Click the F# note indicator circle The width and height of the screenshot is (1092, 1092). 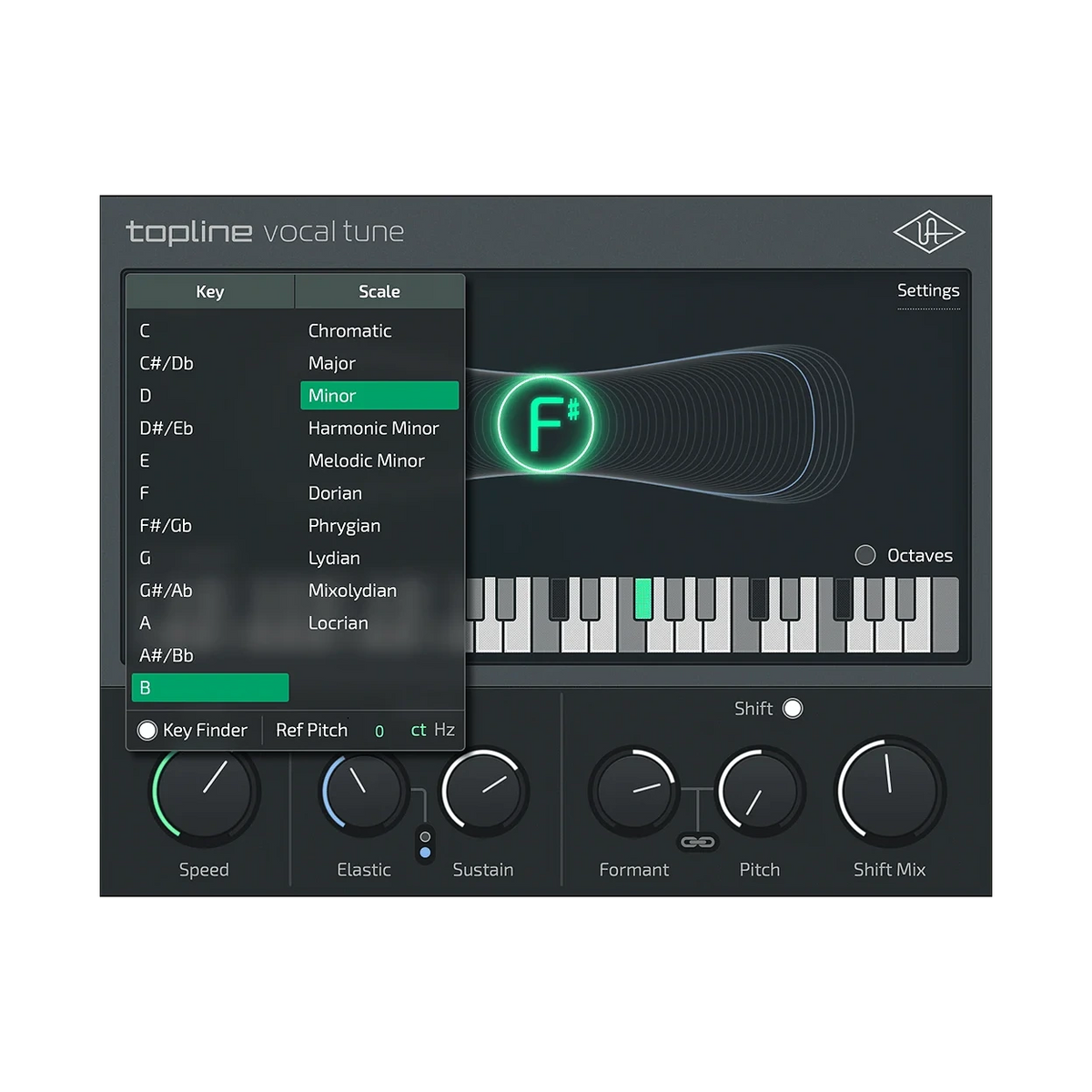[546, 423]
